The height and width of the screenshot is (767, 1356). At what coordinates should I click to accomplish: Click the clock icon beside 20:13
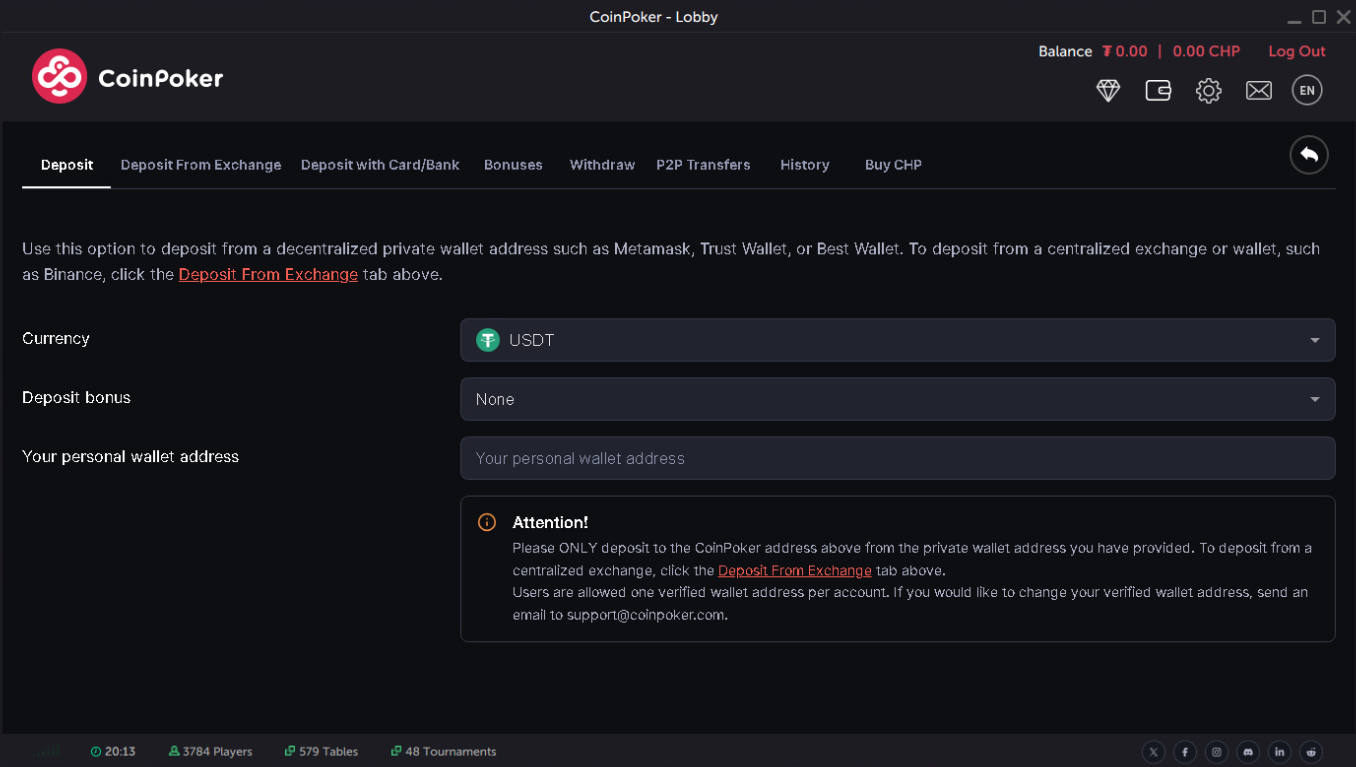[x=96, y=752]
